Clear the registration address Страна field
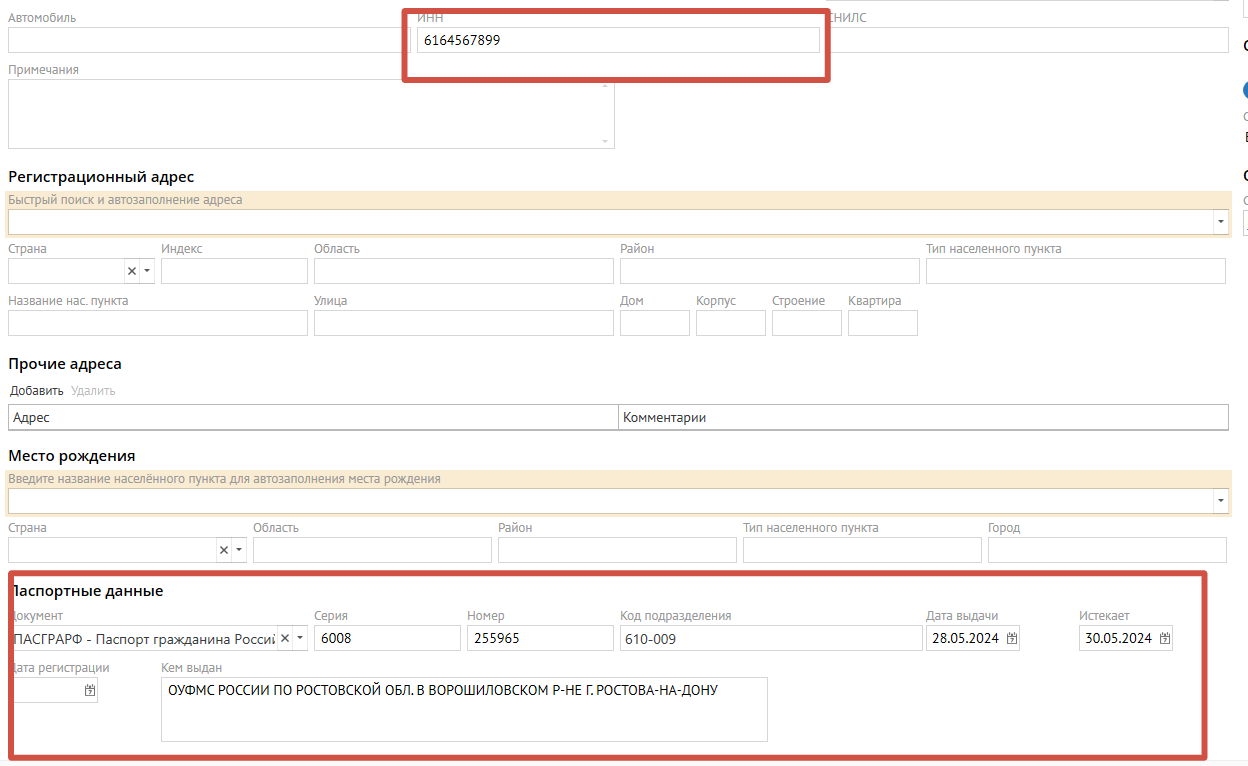The image size is (1248, 766). [x=131, y=271]
